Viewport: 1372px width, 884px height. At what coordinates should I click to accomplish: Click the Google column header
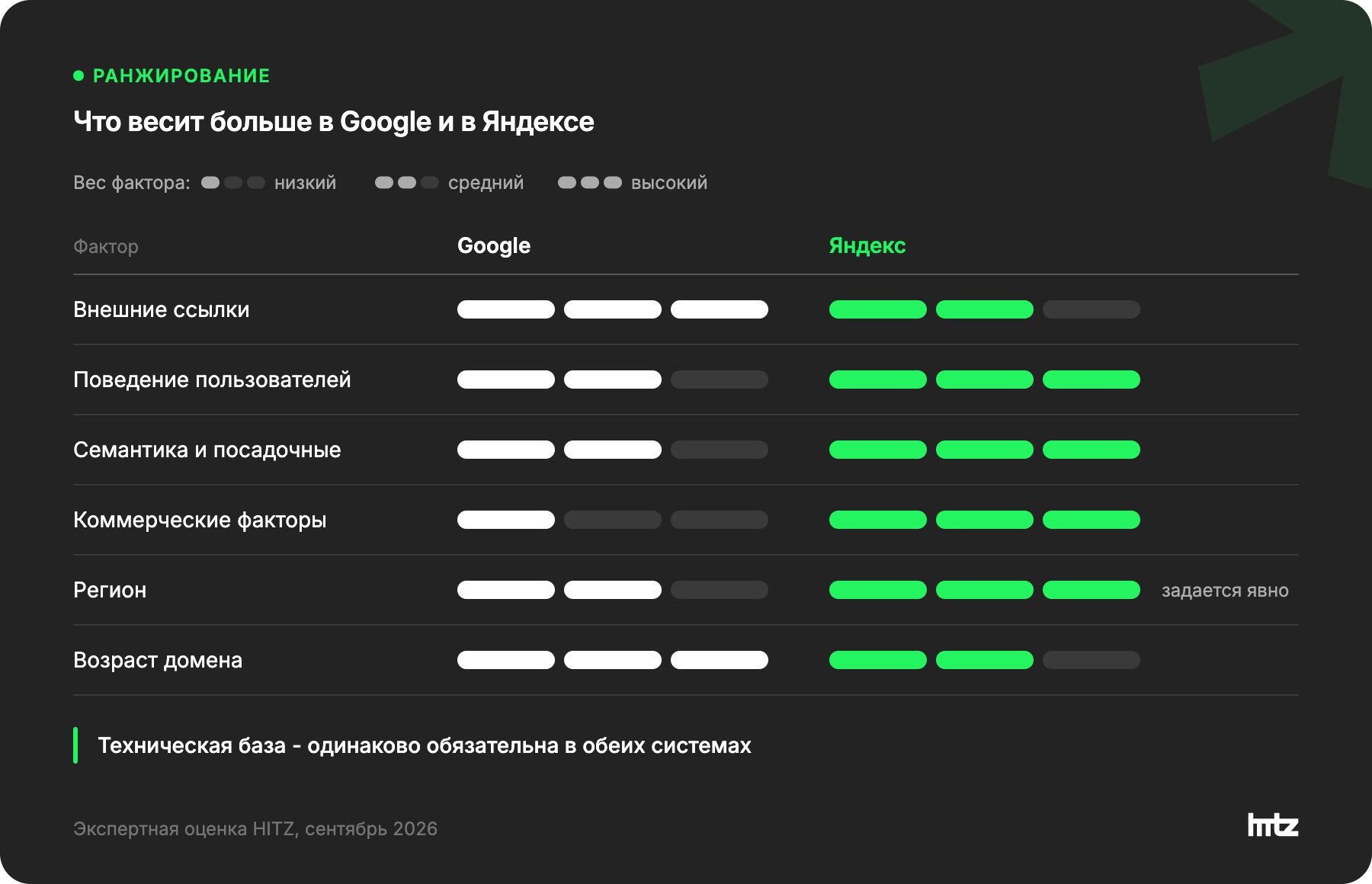(494, 246)
